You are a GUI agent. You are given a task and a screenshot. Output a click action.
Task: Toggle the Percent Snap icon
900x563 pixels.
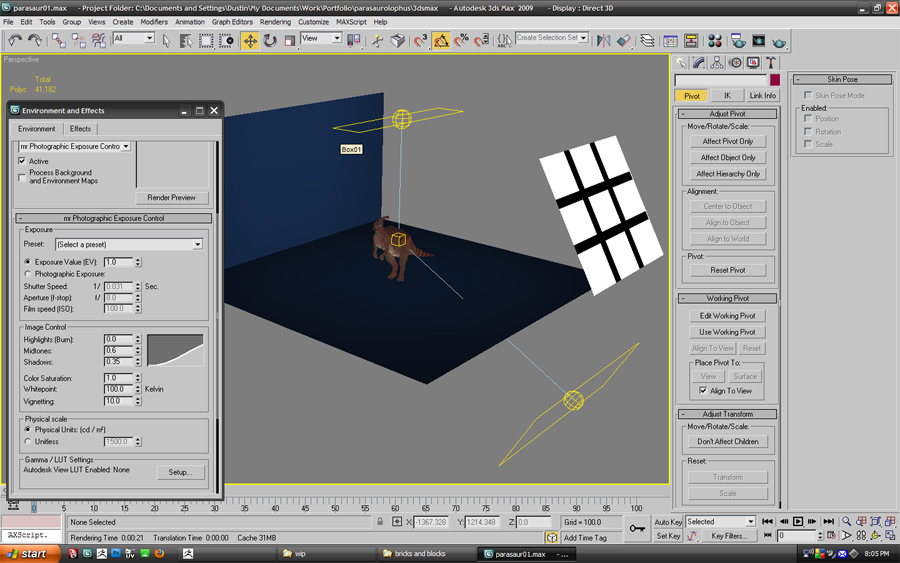(461, 40)
